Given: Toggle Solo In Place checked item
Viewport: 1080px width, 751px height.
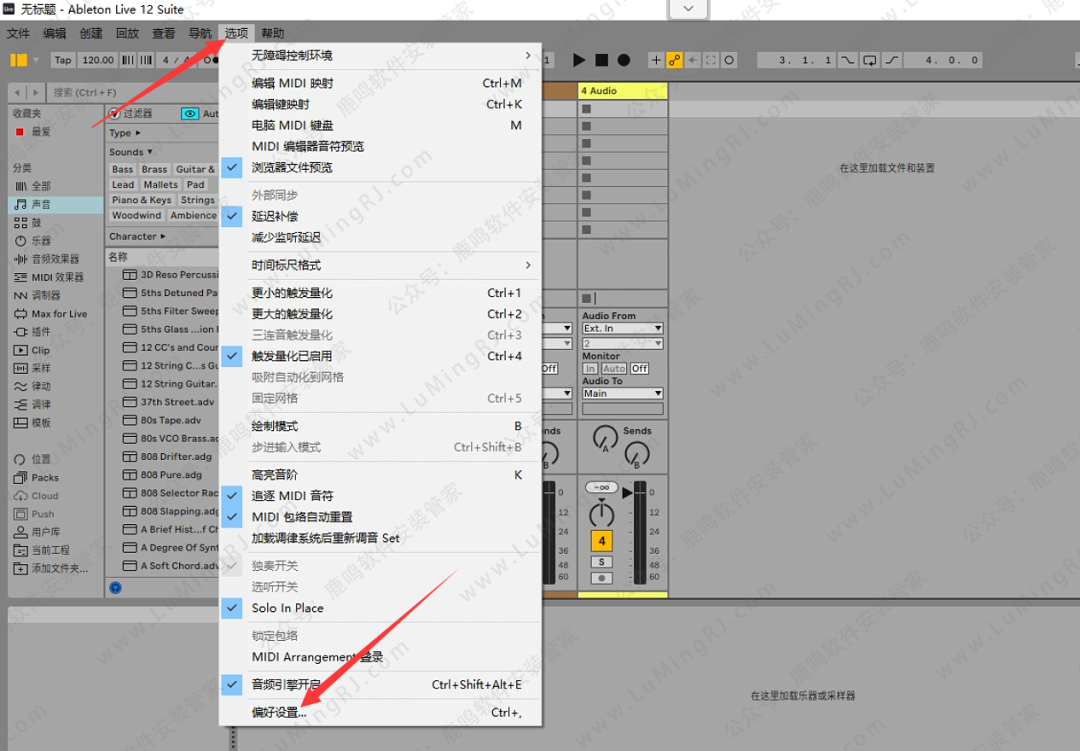Looking at the screenshot, I should (x=380, y=608).
